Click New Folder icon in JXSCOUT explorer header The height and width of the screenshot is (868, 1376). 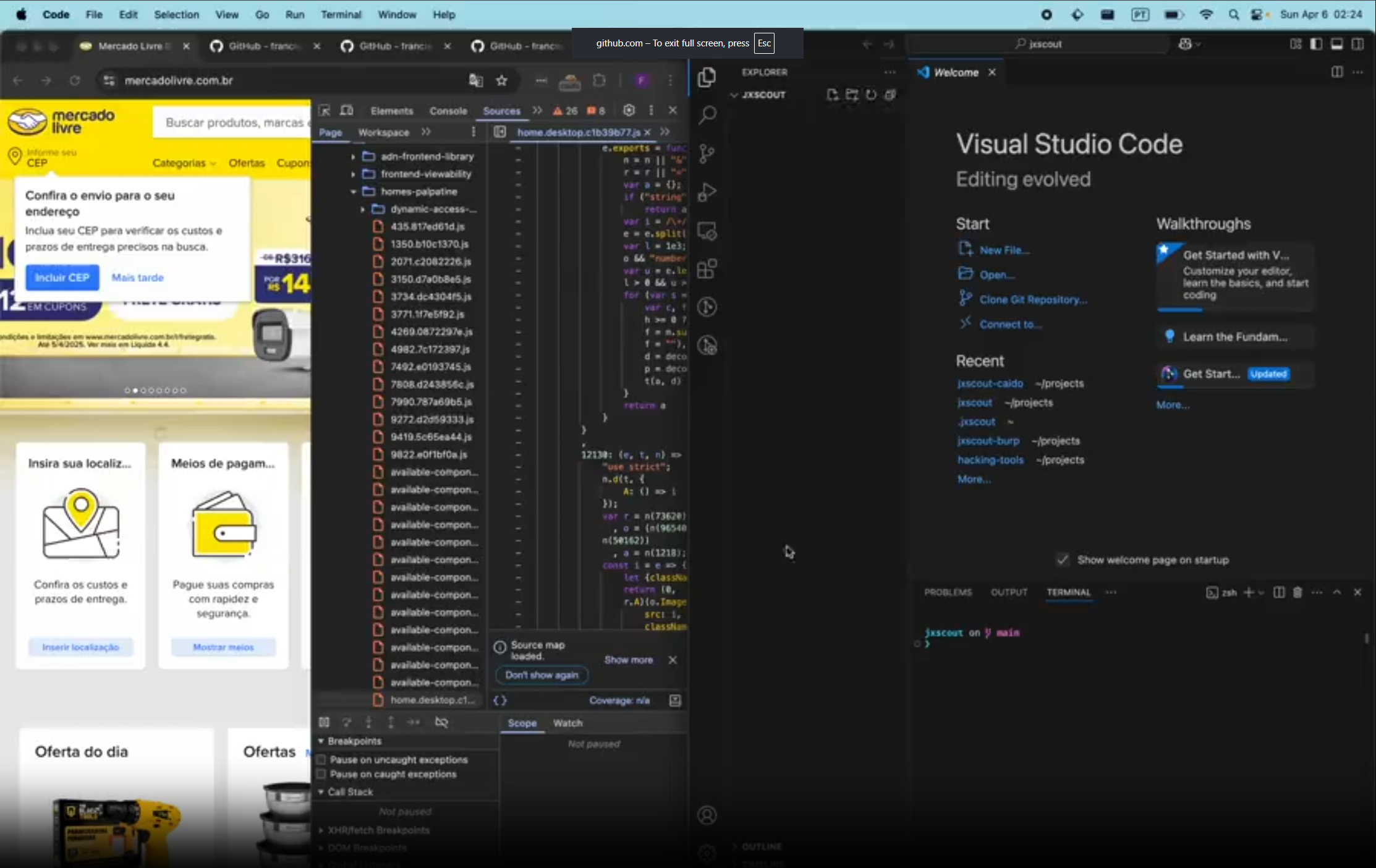click(x=852, y=95)
